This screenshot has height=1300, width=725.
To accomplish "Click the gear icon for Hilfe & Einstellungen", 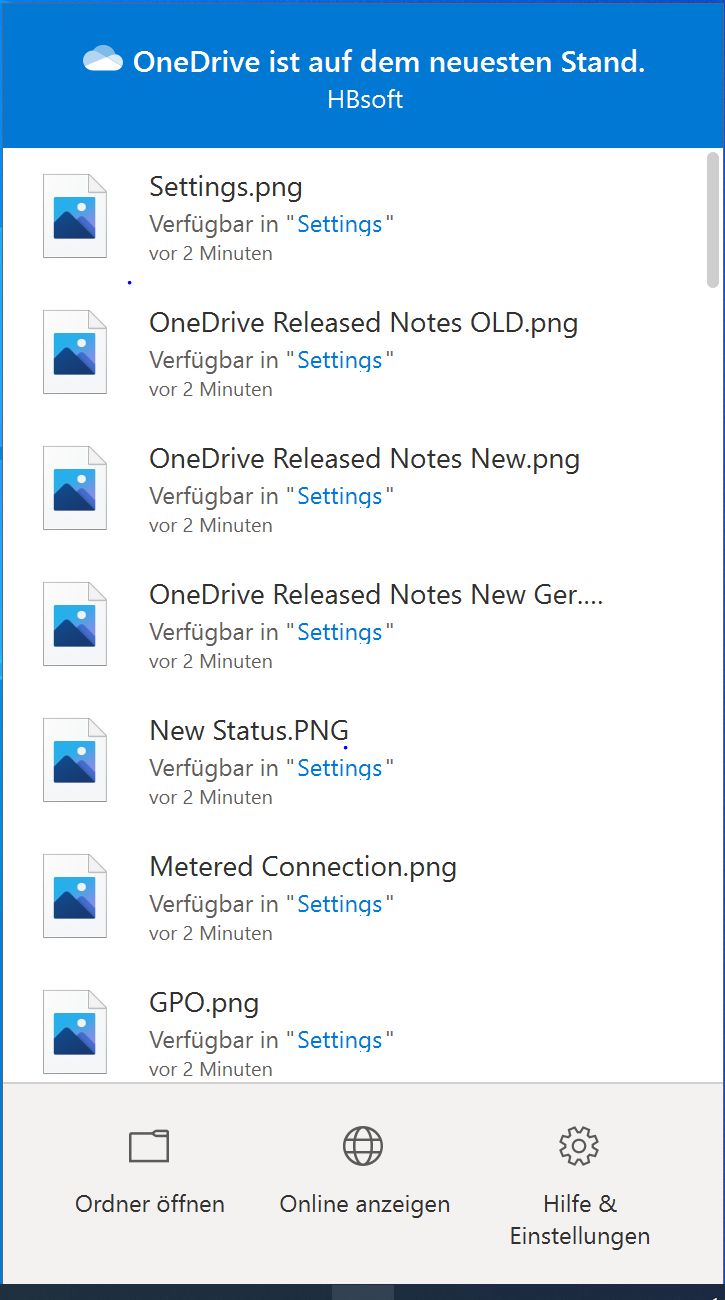I will click(x=579, y=1146).
